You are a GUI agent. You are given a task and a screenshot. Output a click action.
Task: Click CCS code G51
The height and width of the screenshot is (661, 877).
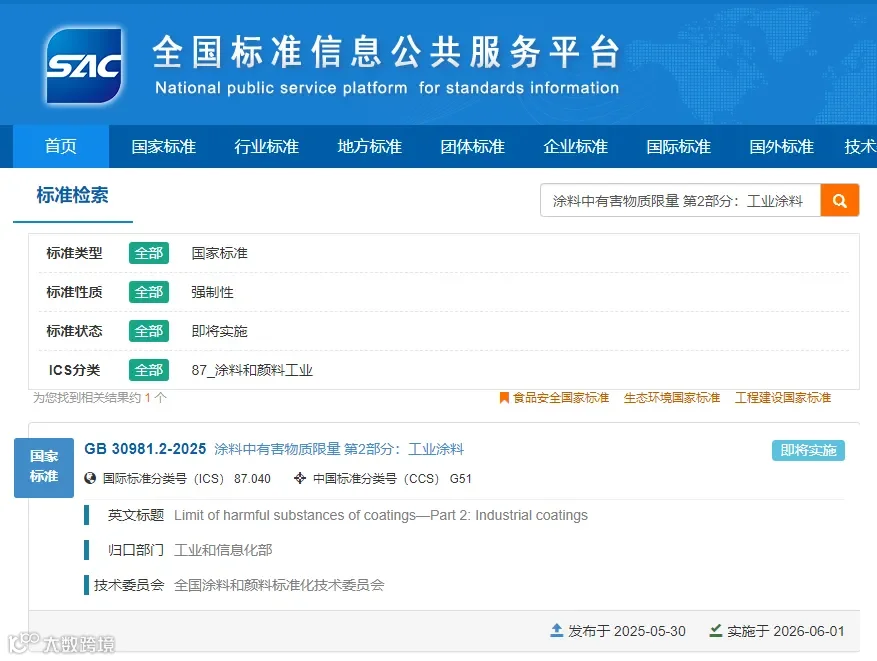461,479
